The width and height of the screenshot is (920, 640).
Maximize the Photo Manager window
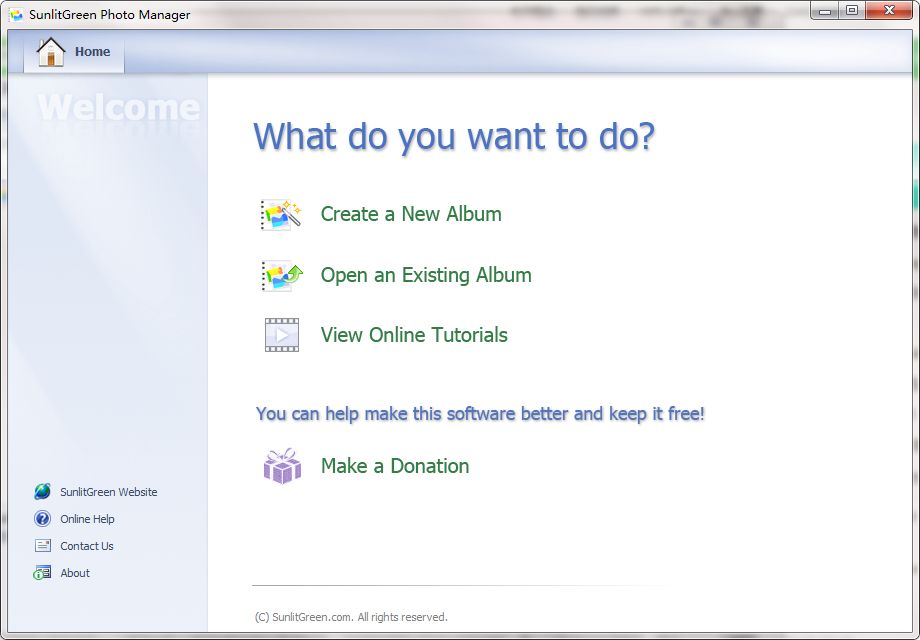[851, 11]
